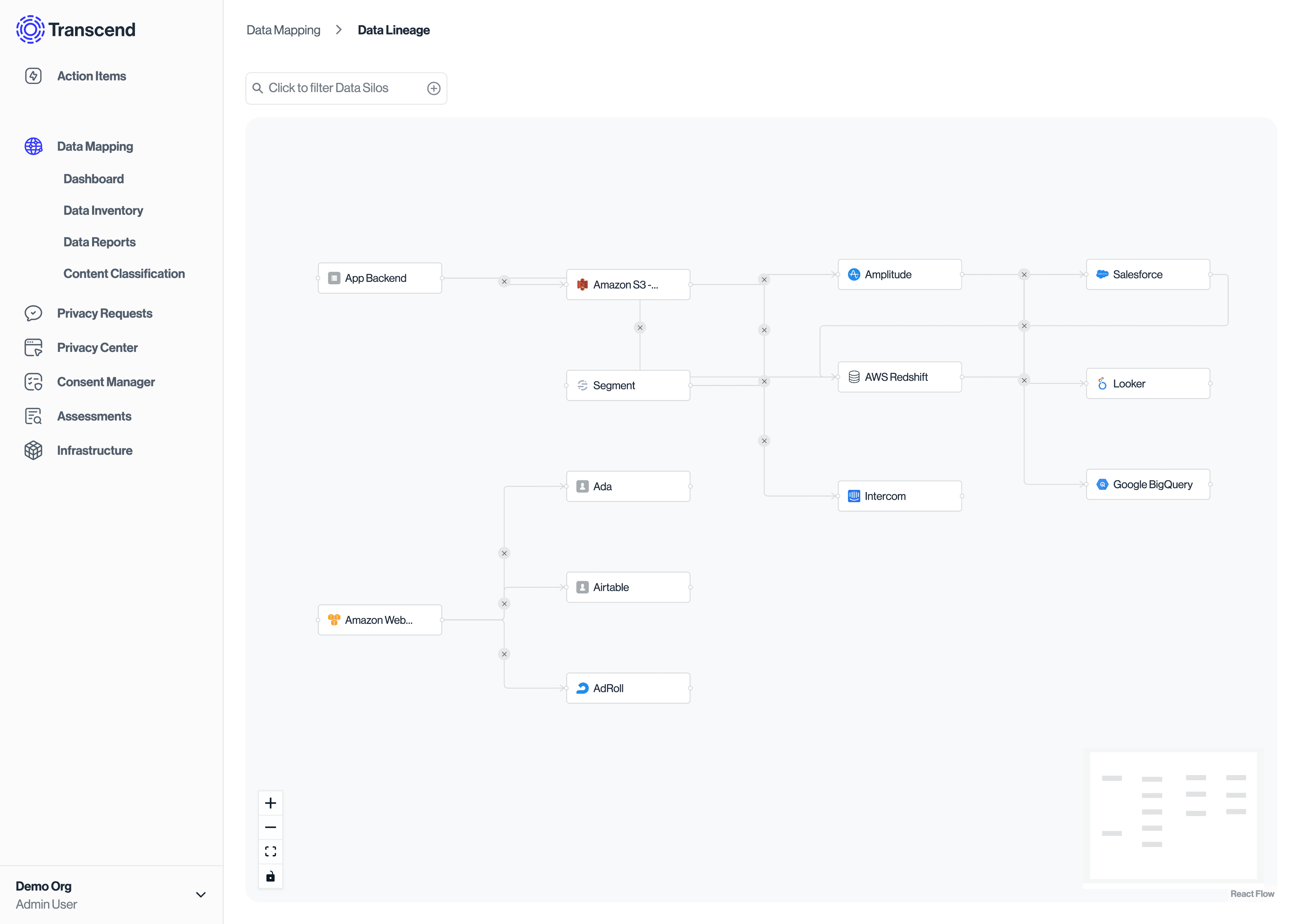Open Infrastructure via the cube icon
The image size is (1299, 924).
point(33,450)
